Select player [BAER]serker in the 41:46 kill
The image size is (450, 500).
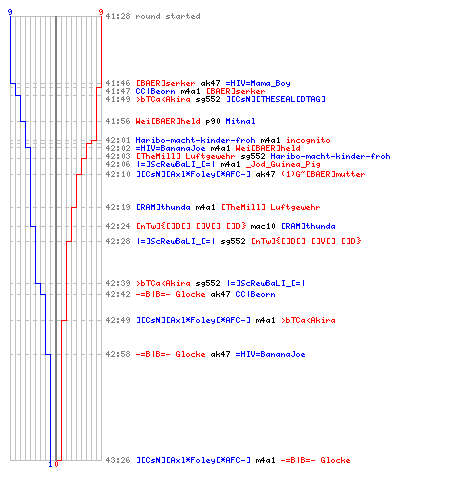(x=165, y=83)
